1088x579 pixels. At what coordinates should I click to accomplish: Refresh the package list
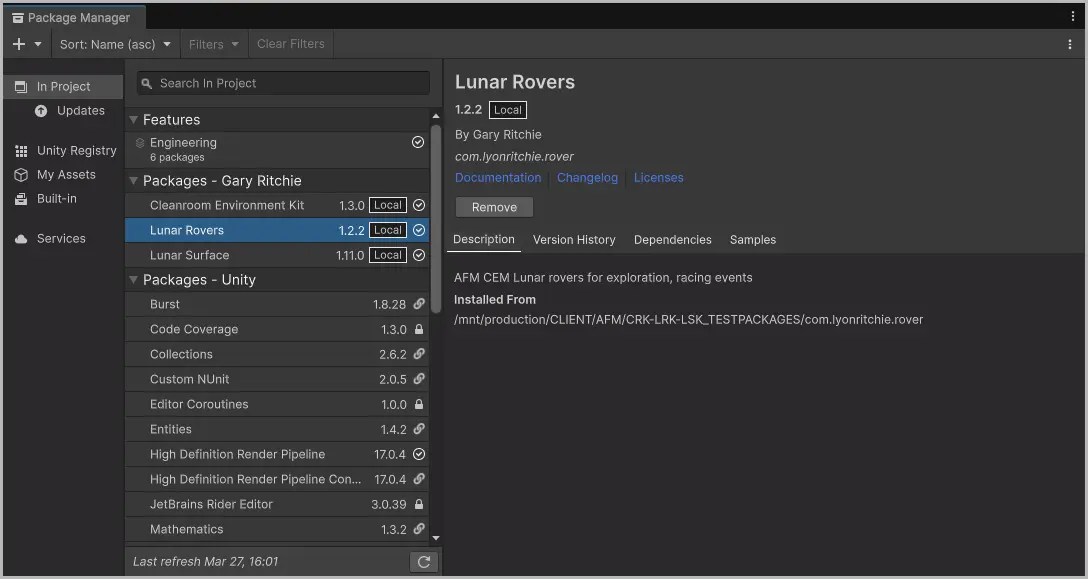[x=423, y=561]
